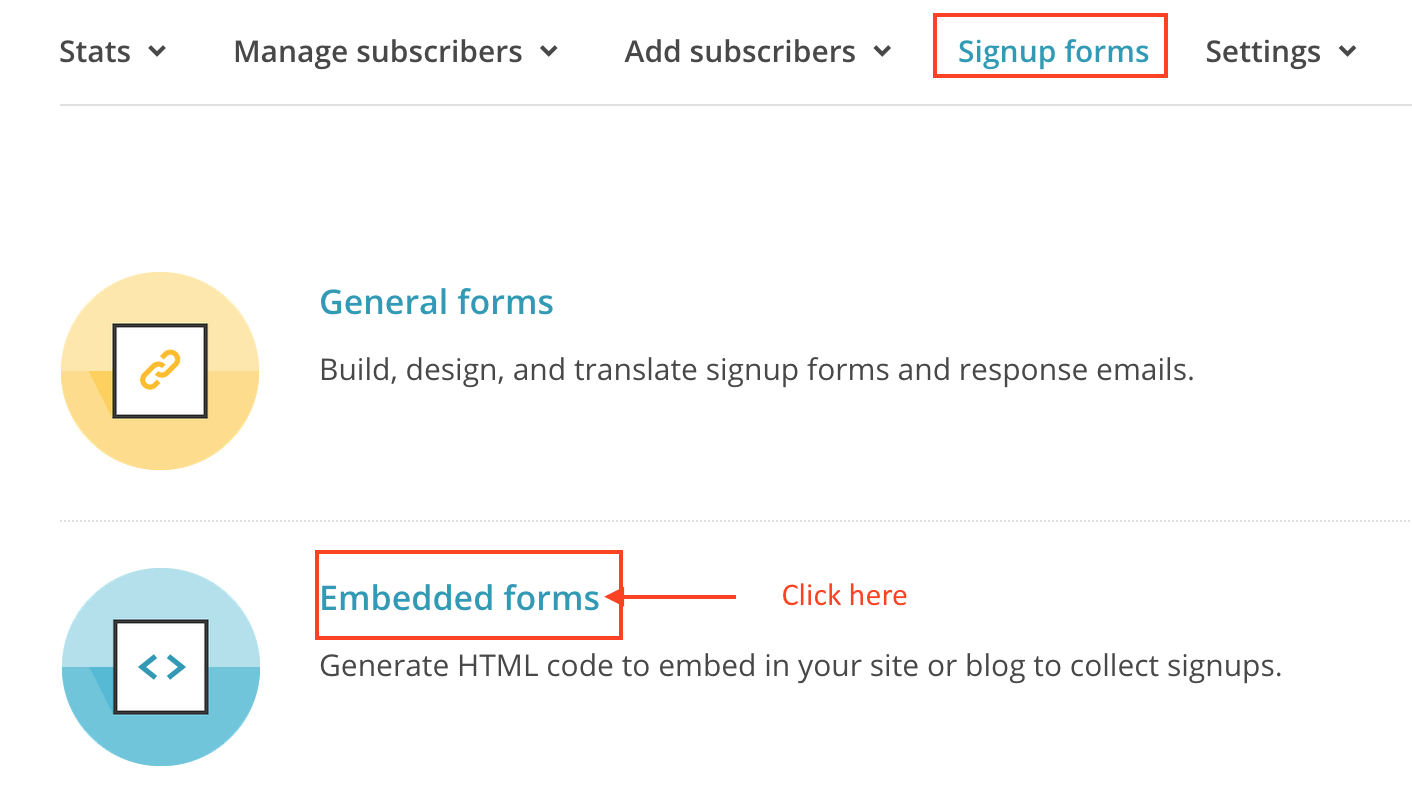1412x798 pixels.
Task: Click the blue code brackets icon
Action: pyautogui.click(x=160, y=667)
